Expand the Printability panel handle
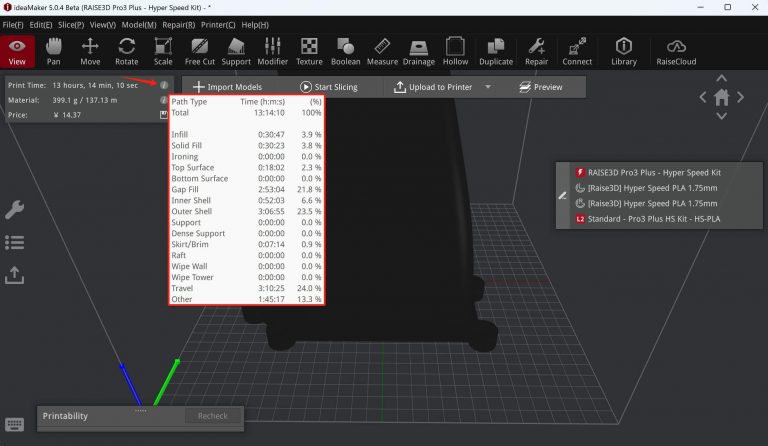The height and width of the screenshot is (446, 768). (141, 411)
